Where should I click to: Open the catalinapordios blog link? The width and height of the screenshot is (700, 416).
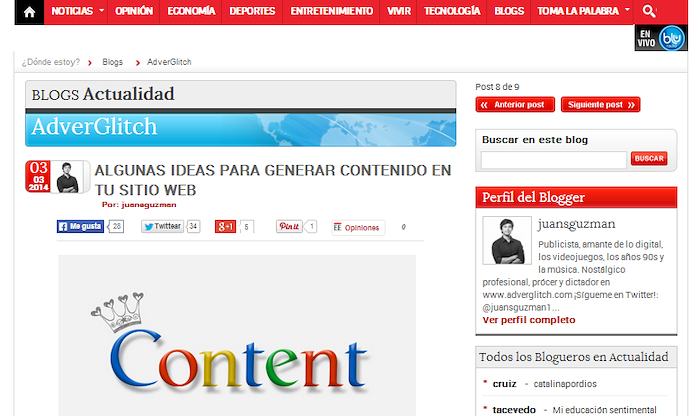tap(565, 384)
